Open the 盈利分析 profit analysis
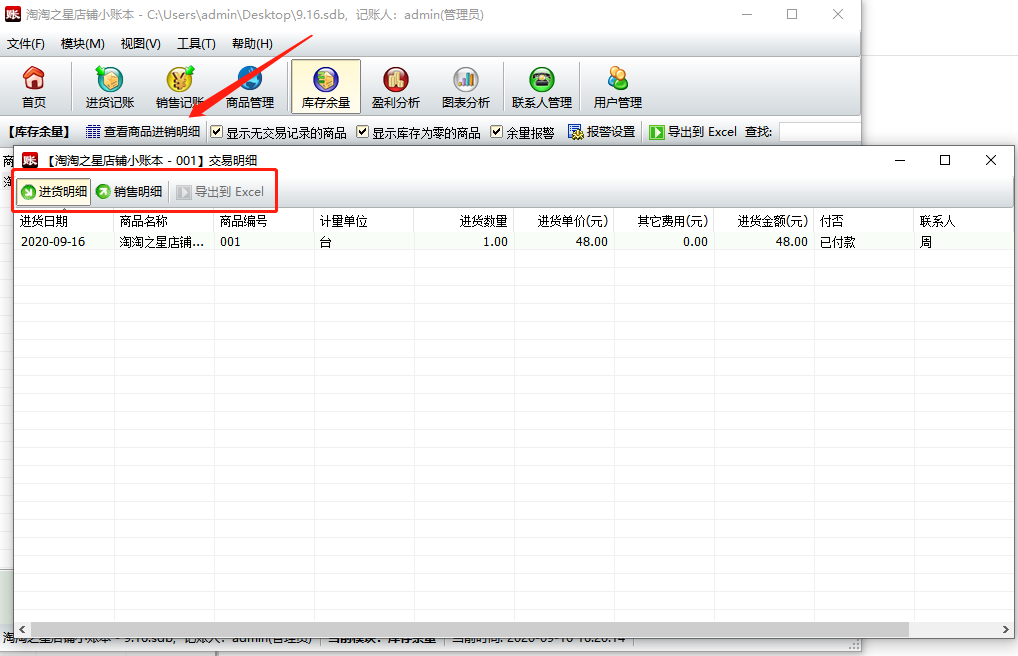 point(396,87)
